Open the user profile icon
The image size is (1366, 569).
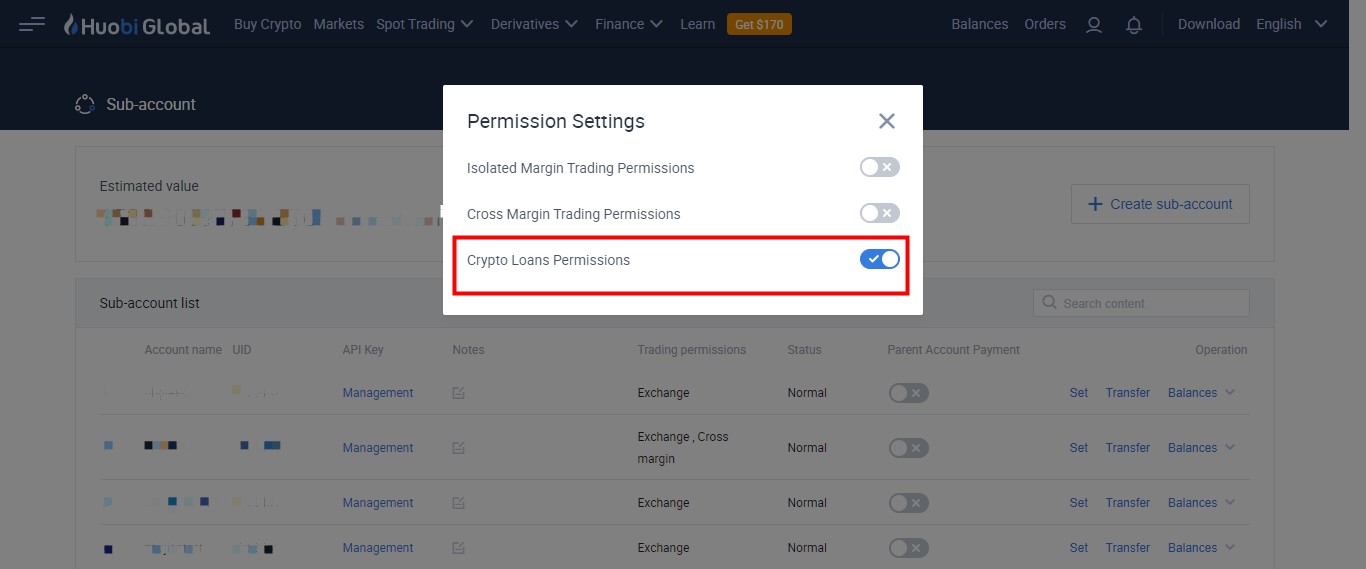(x=1094, y=24)
